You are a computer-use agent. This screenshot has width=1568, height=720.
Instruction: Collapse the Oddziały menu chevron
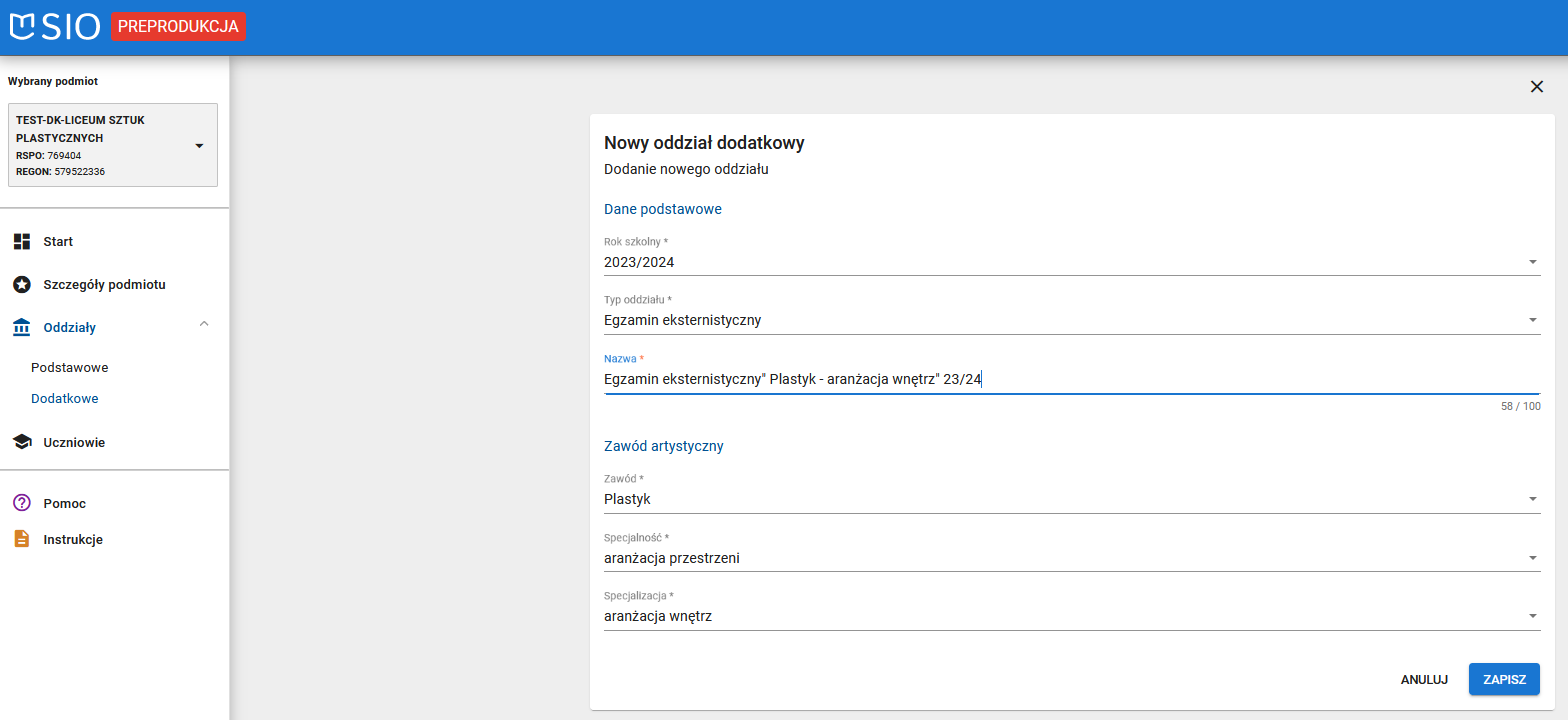(204, 324)
